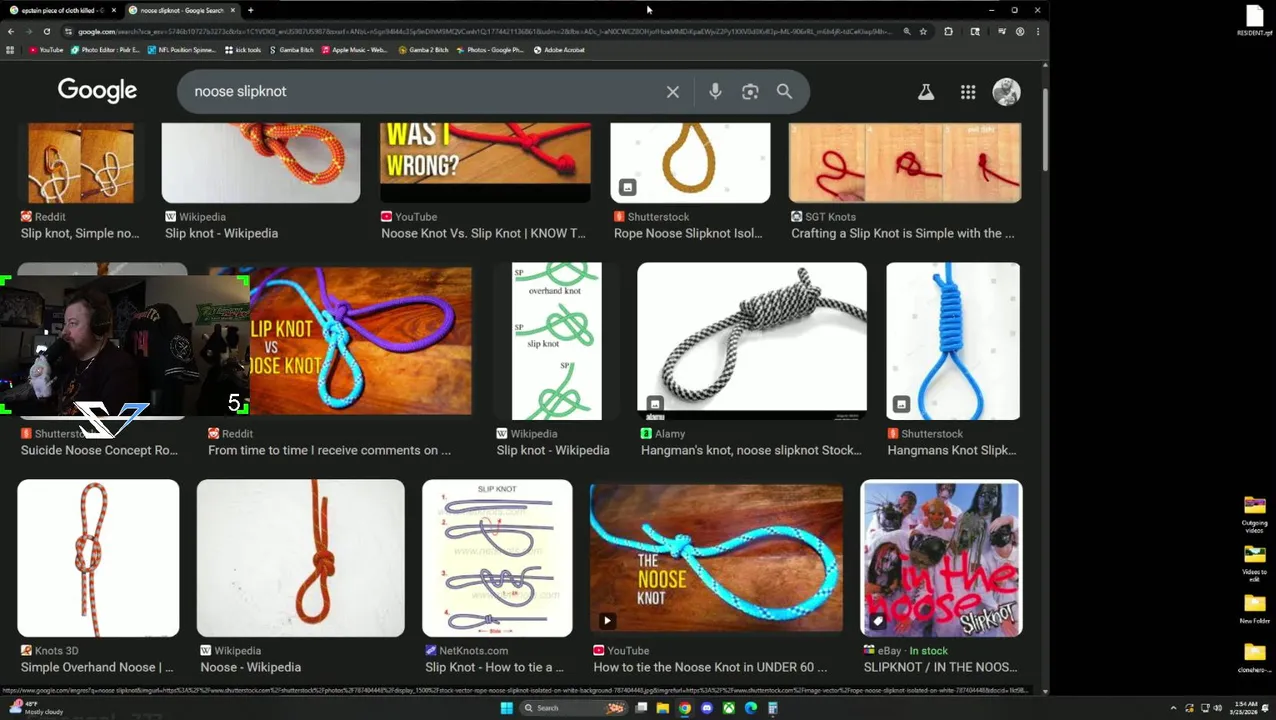Open Discord from taskbar

pos(707,708)
